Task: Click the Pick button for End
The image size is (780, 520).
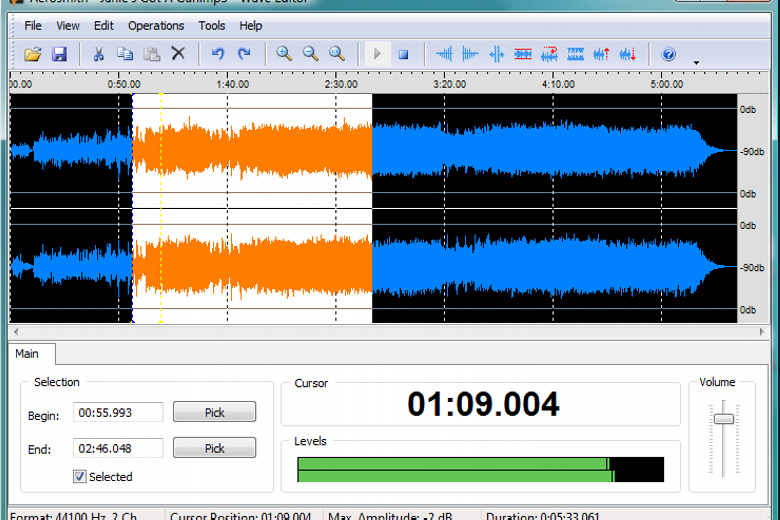Action: click(x=214, y=448)
